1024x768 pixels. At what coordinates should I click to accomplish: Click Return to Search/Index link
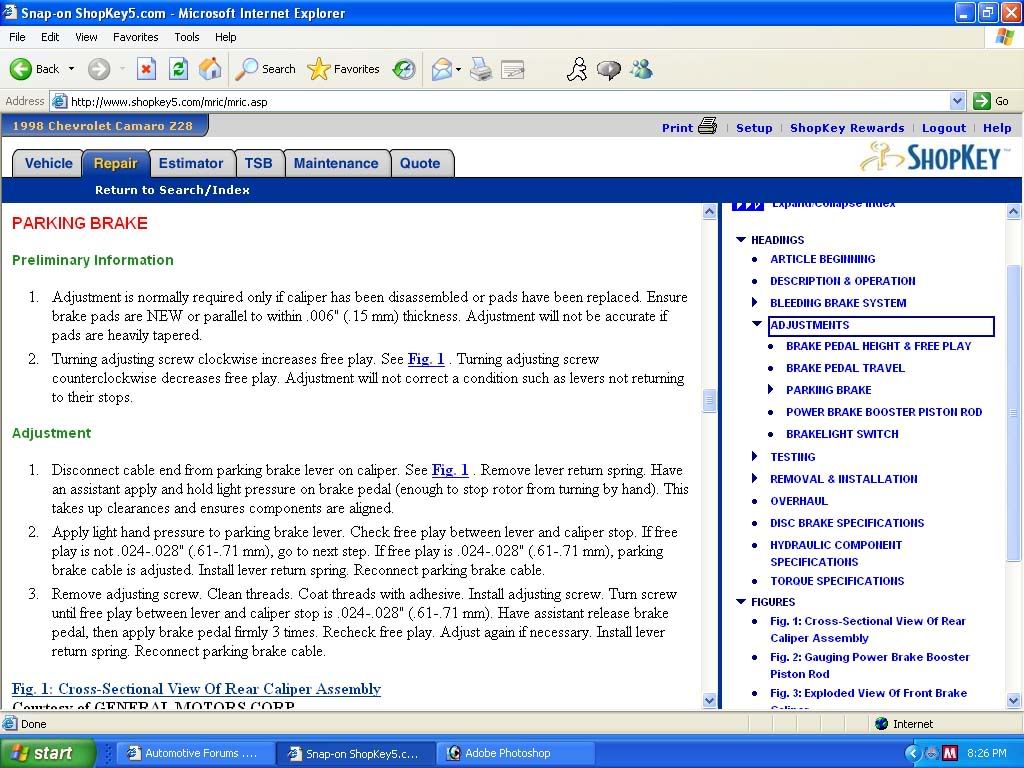pos(172,190)
